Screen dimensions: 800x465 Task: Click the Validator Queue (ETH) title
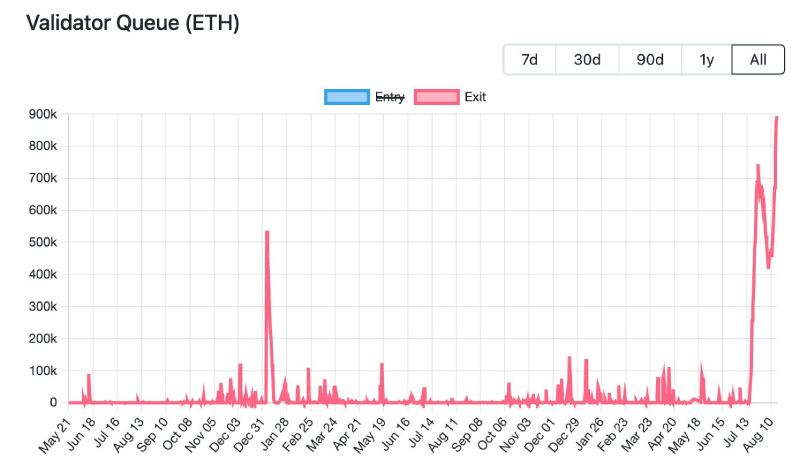pos(132,22)
